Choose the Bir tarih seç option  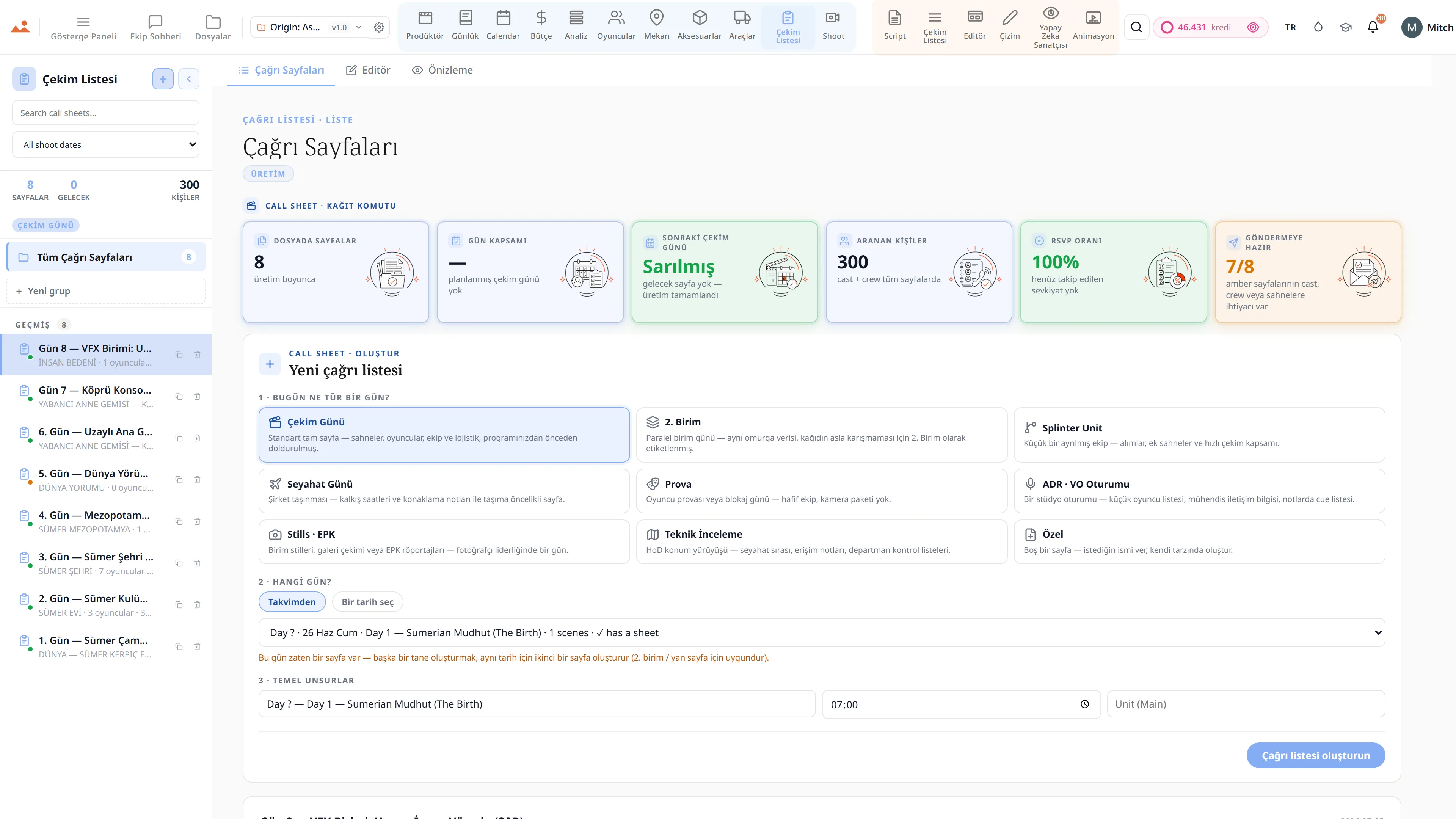click(367, 602)
